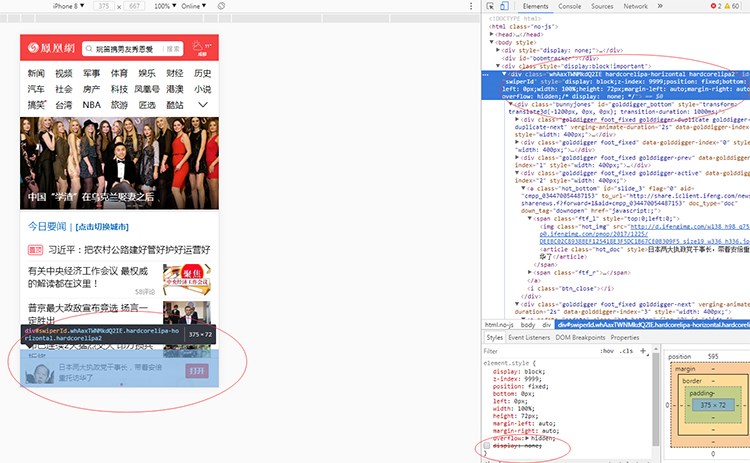
Task: Toggle the :hov element state button
Action: click(x=607, y=351)
